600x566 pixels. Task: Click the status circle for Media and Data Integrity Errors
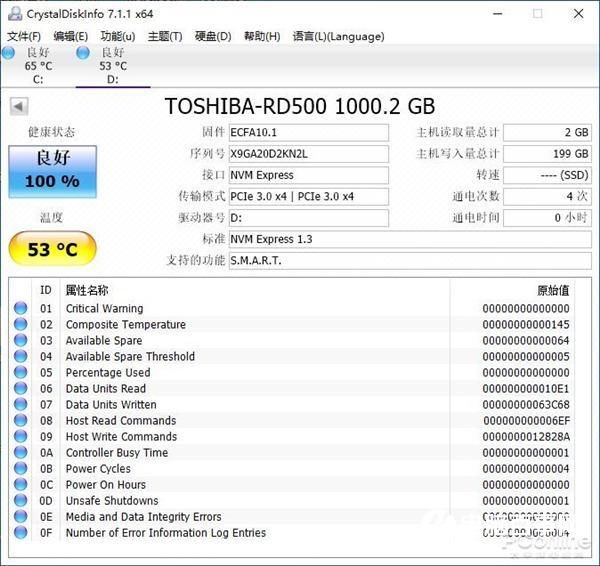pos(21,517)
